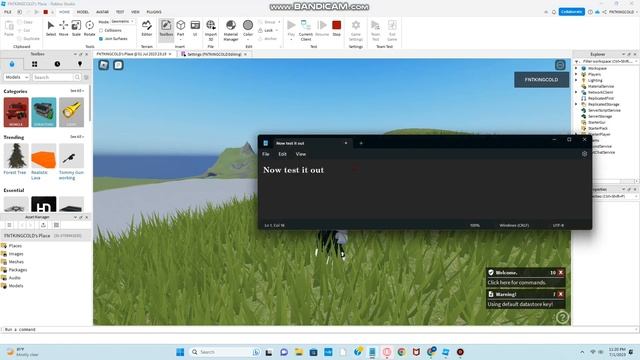Select the Select tool in ribbon
The height and width of the screenshot is (360, 640).
coord(51,29)
